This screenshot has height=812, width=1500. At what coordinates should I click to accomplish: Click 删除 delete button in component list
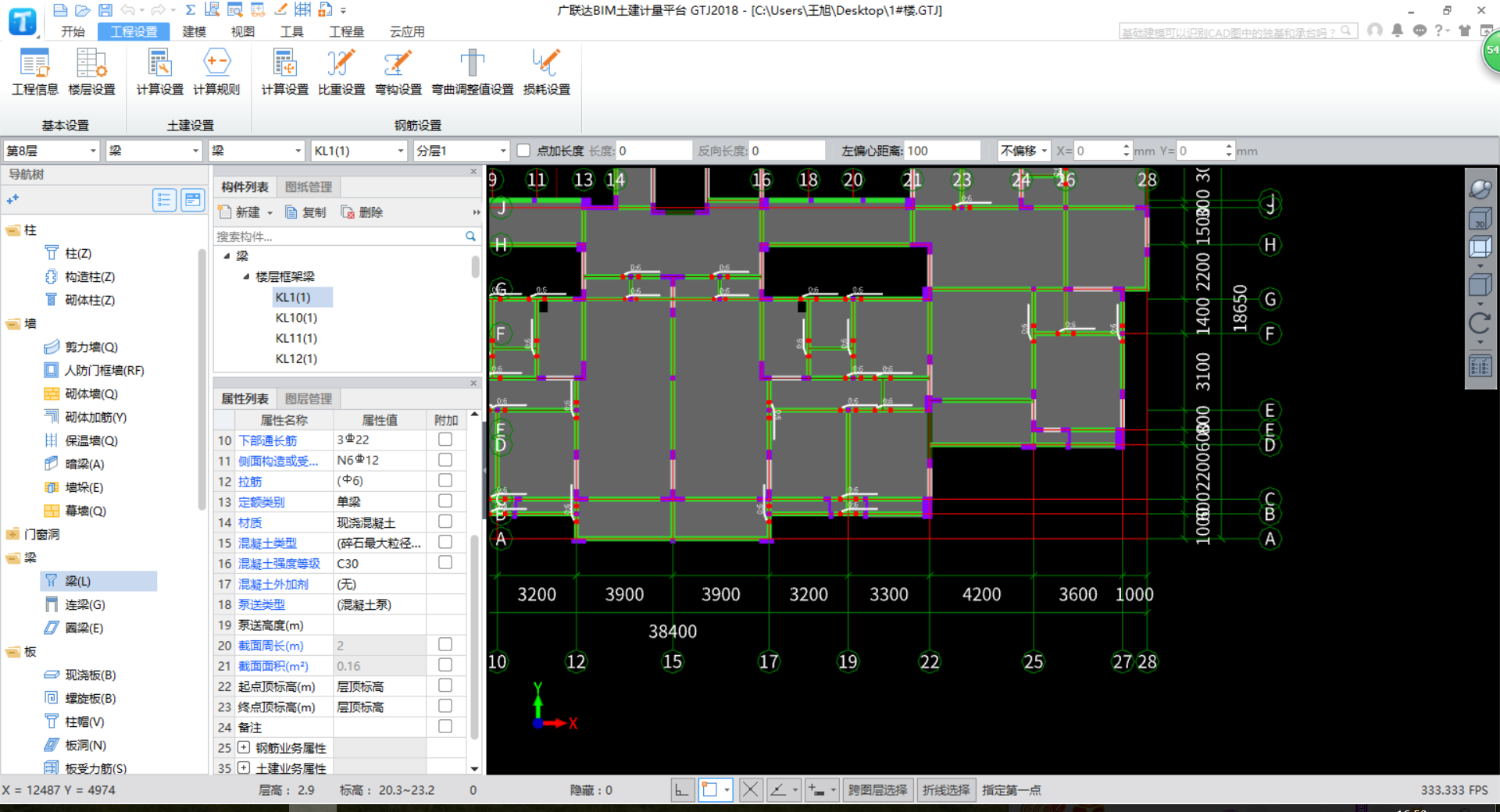[x=362, y=212]
